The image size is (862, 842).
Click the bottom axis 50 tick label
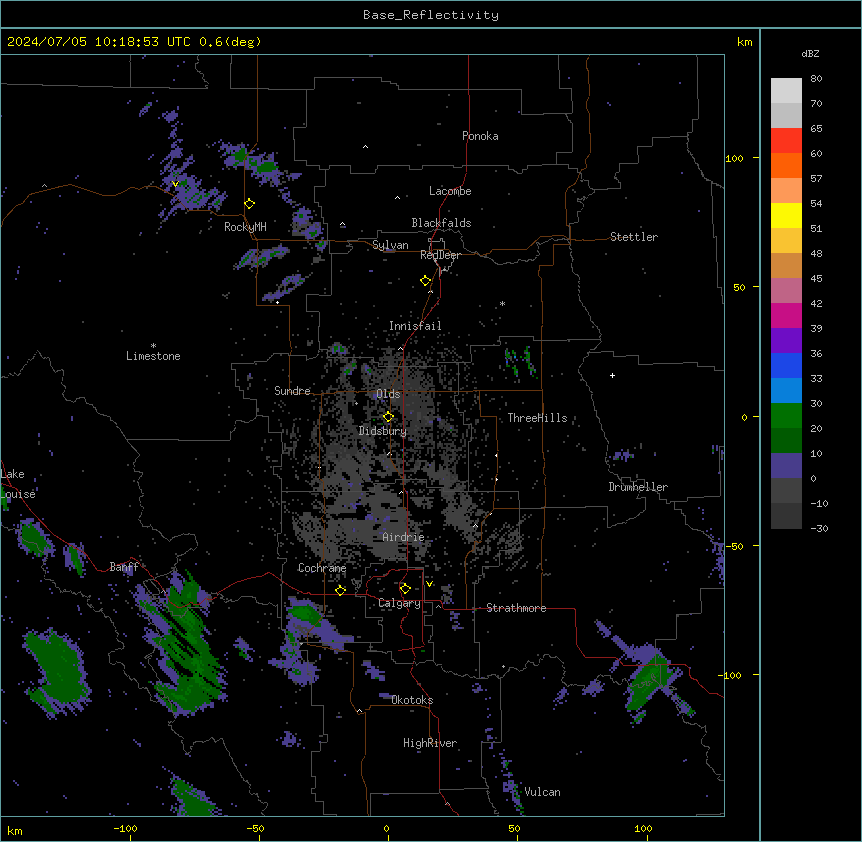514,828
